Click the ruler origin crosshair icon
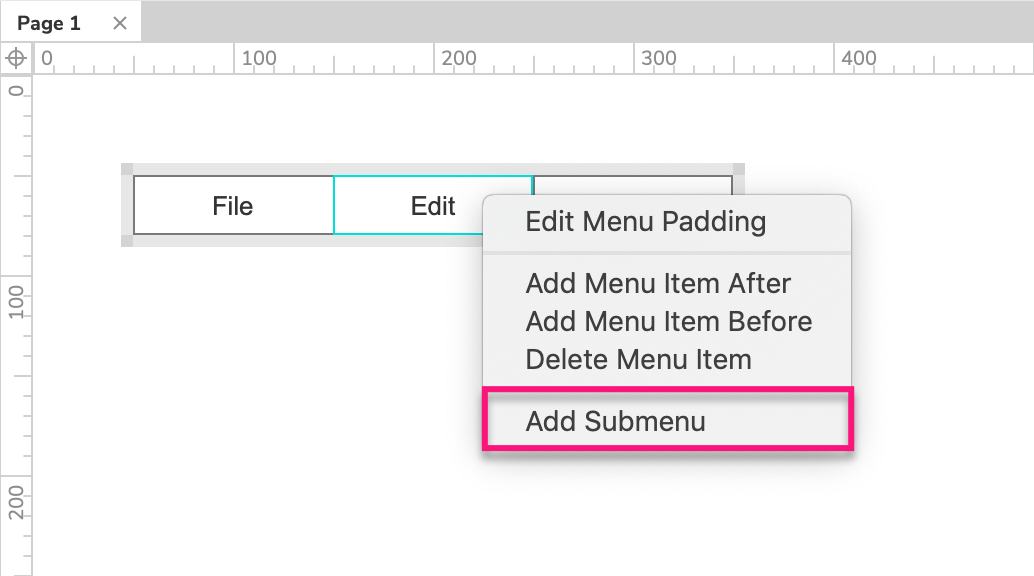The image size is (1034, 576). click(x=16, y=58)
